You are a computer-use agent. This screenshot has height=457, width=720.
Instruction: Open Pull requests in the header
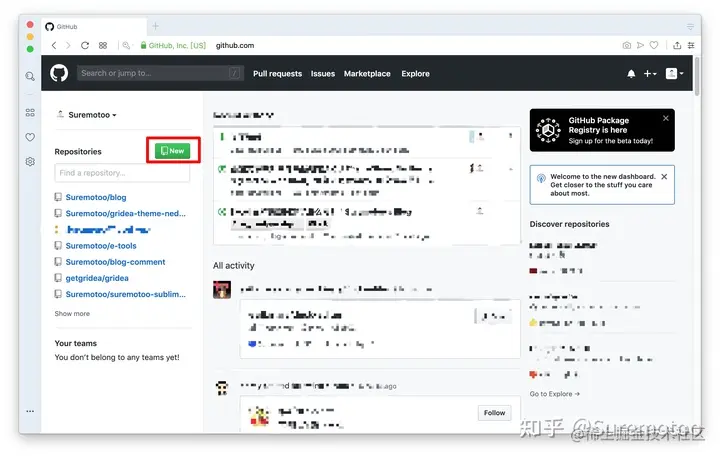pyautogui.click(x=277, y=73)
